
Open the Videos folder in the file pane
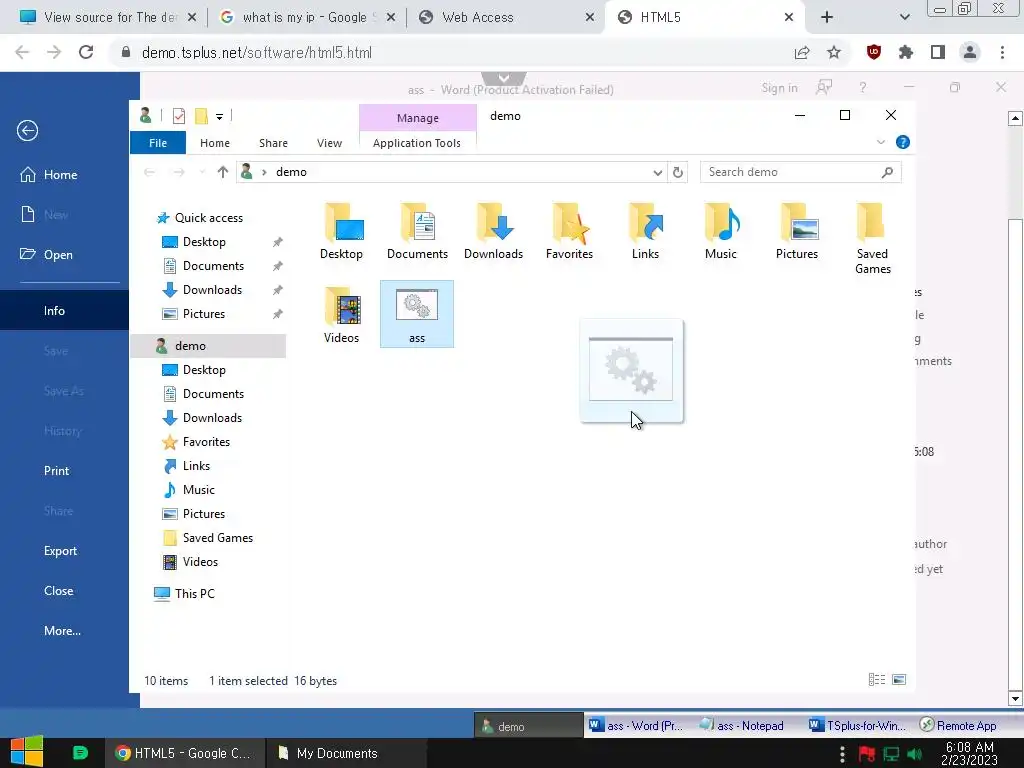point(341,315)
